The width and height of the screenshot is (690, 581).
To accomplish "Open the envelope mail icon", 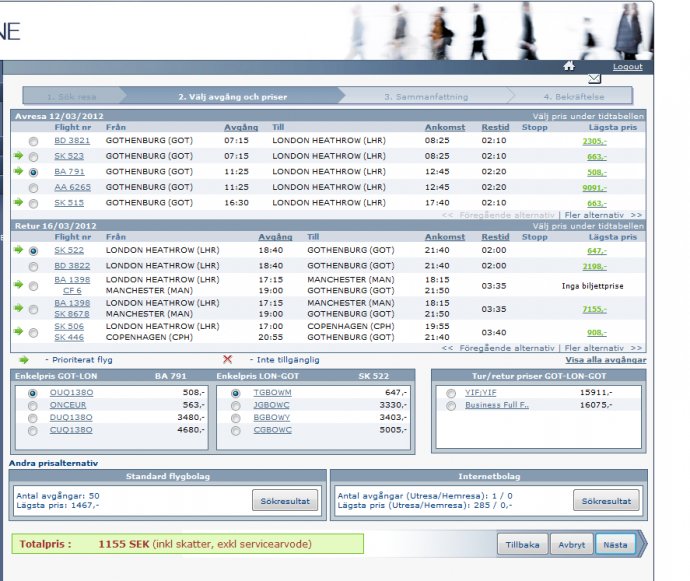I will pyautogui.click(x=594, y=78).
